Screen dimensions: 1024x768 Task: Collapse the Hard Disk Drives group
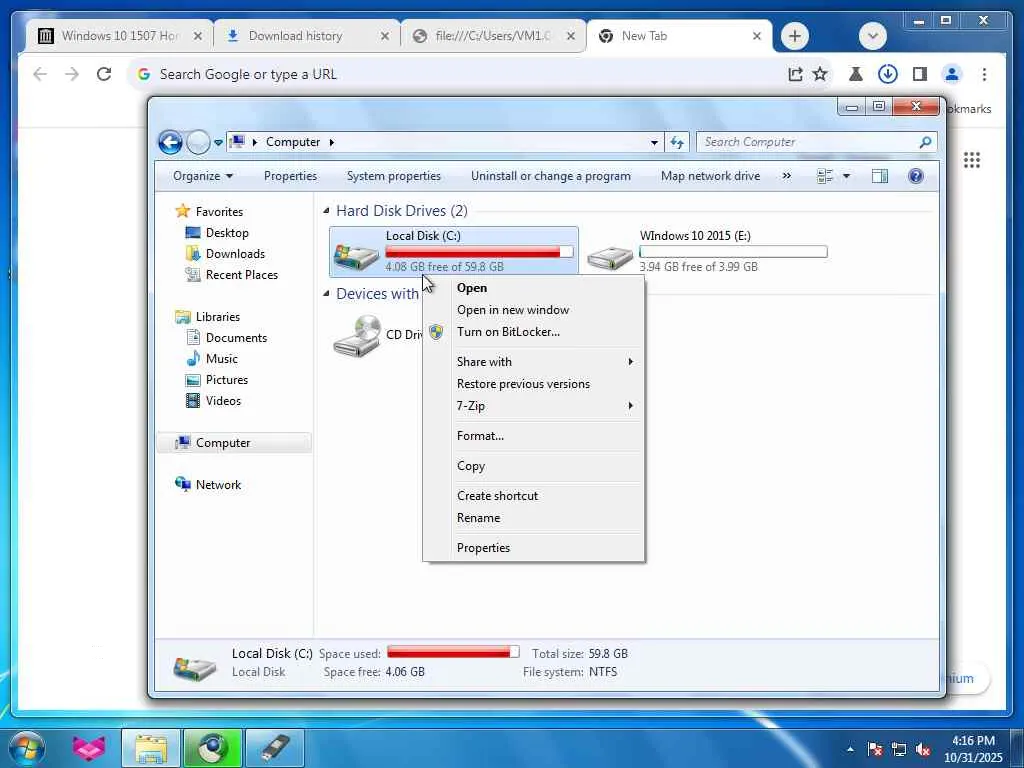pos(326,210)
